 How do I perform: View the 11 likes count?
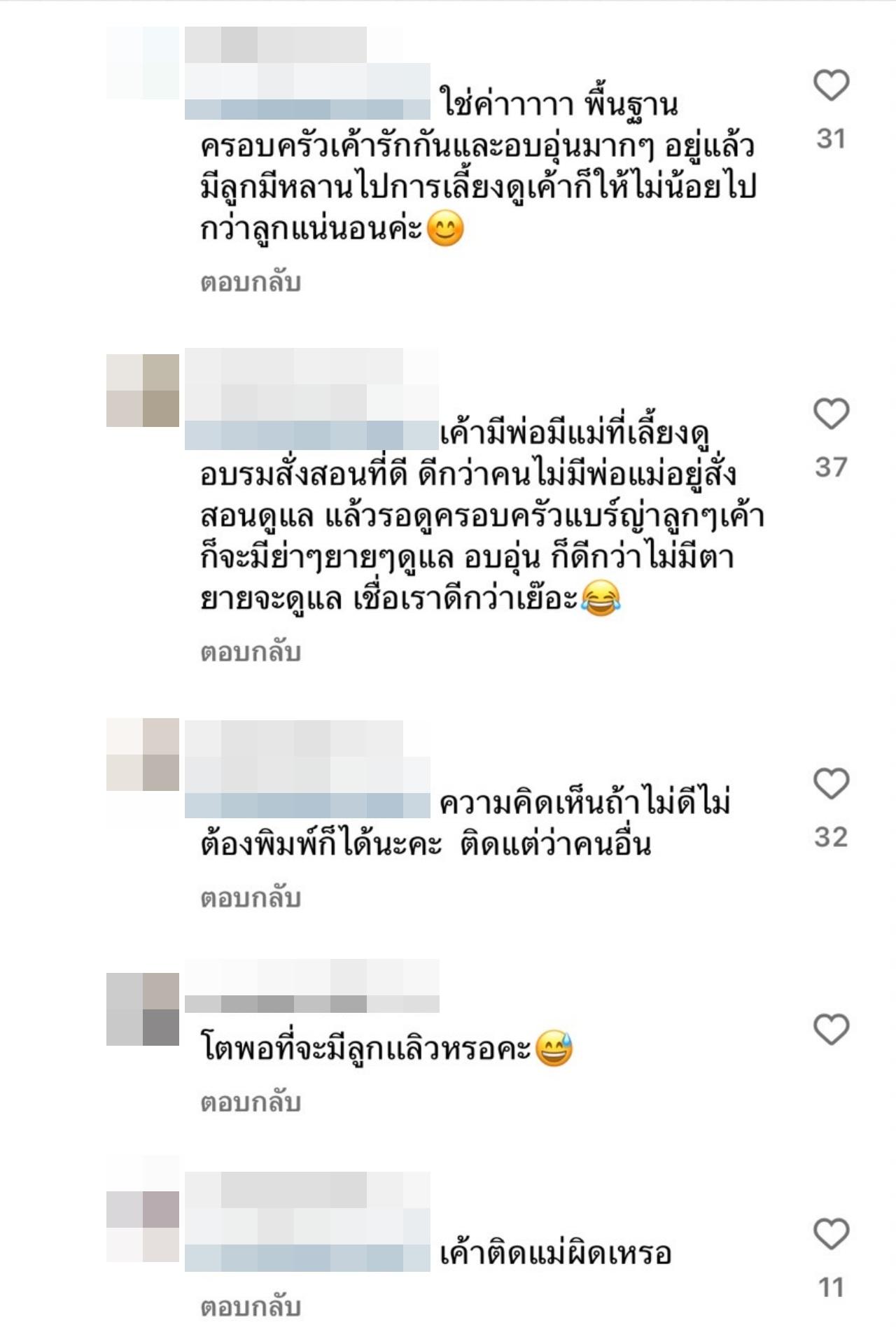click(x=831, y=1287)
